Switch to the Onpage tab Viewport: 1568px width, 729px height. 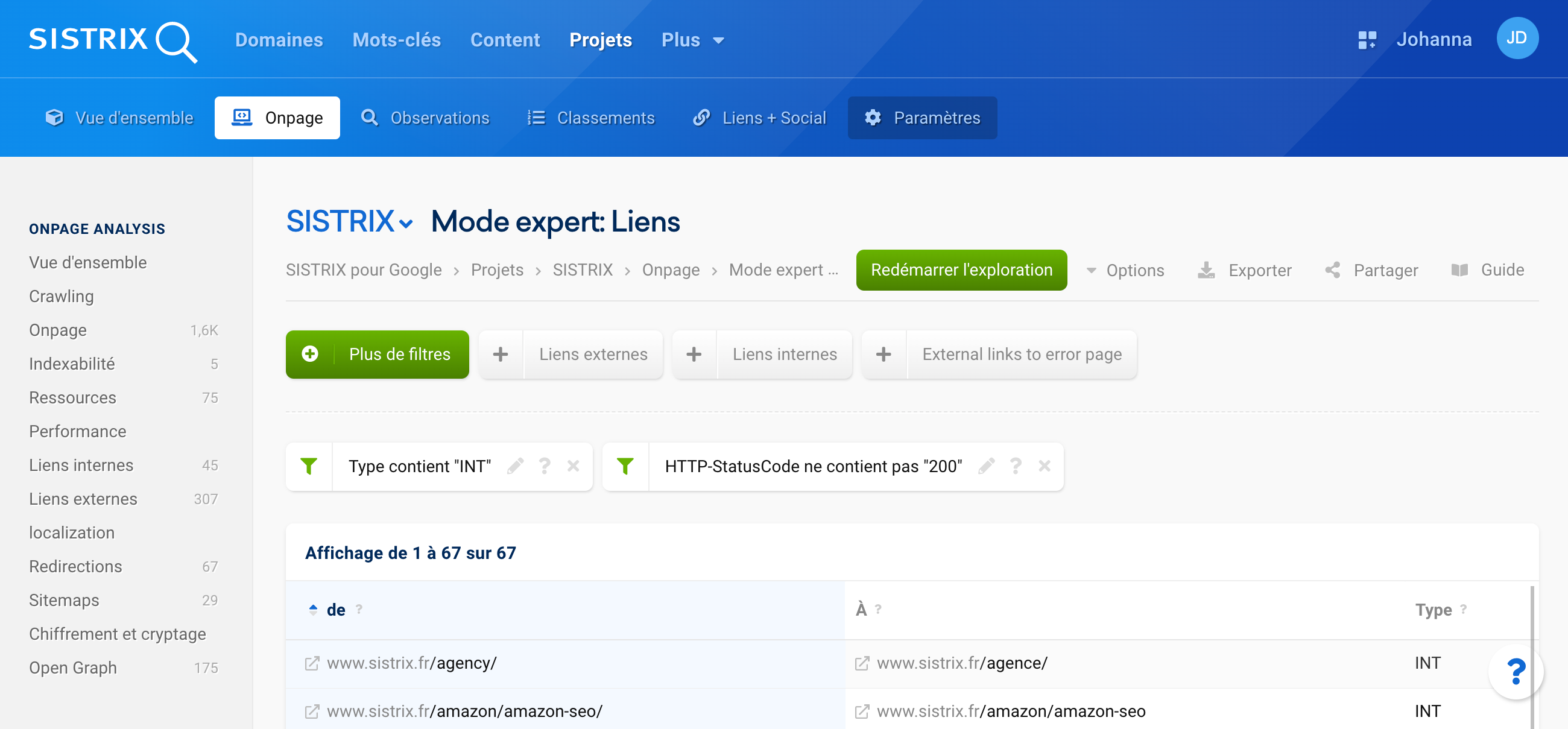pos(277,118)
